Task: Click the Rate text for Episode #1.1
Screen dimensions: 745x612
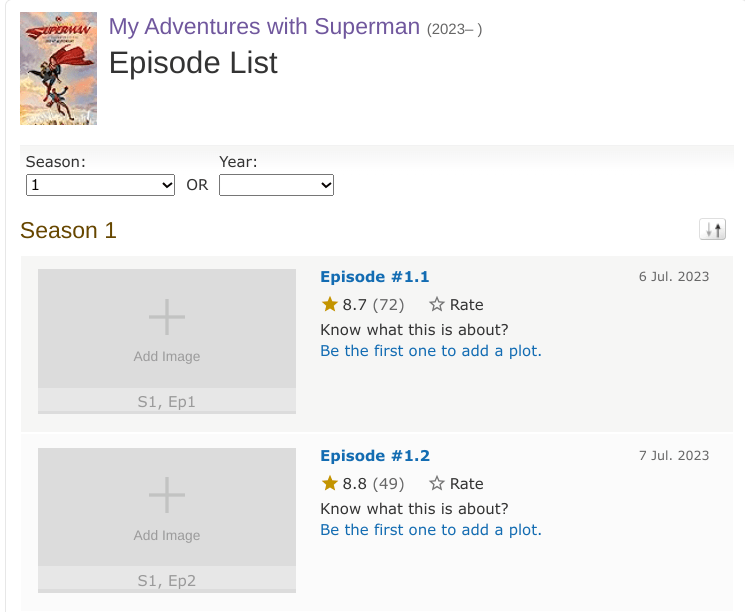Action: coord(467,305)
